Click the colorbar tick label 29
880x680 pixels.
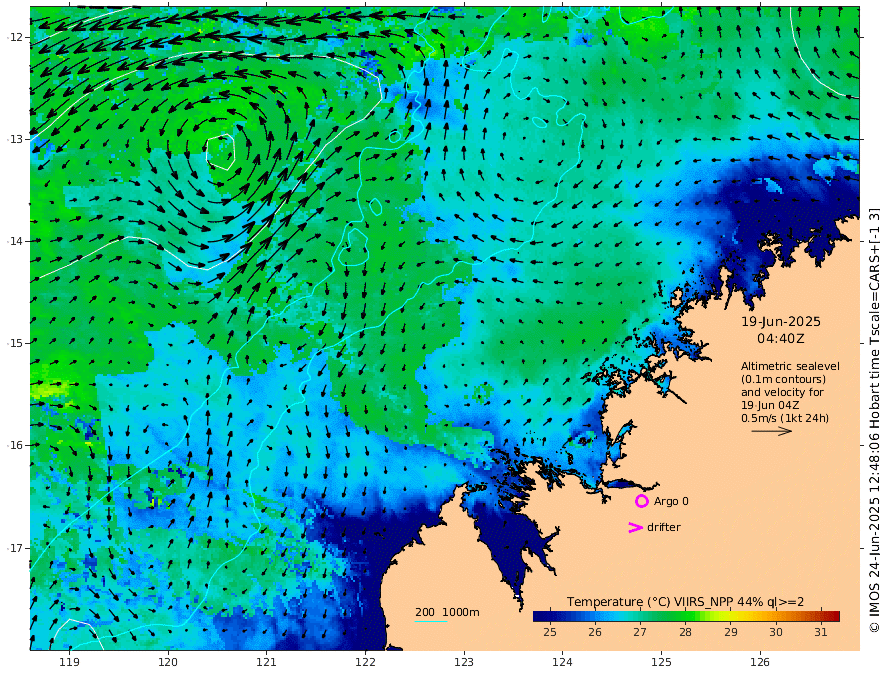pyautogui.click(x=730, y=632)
